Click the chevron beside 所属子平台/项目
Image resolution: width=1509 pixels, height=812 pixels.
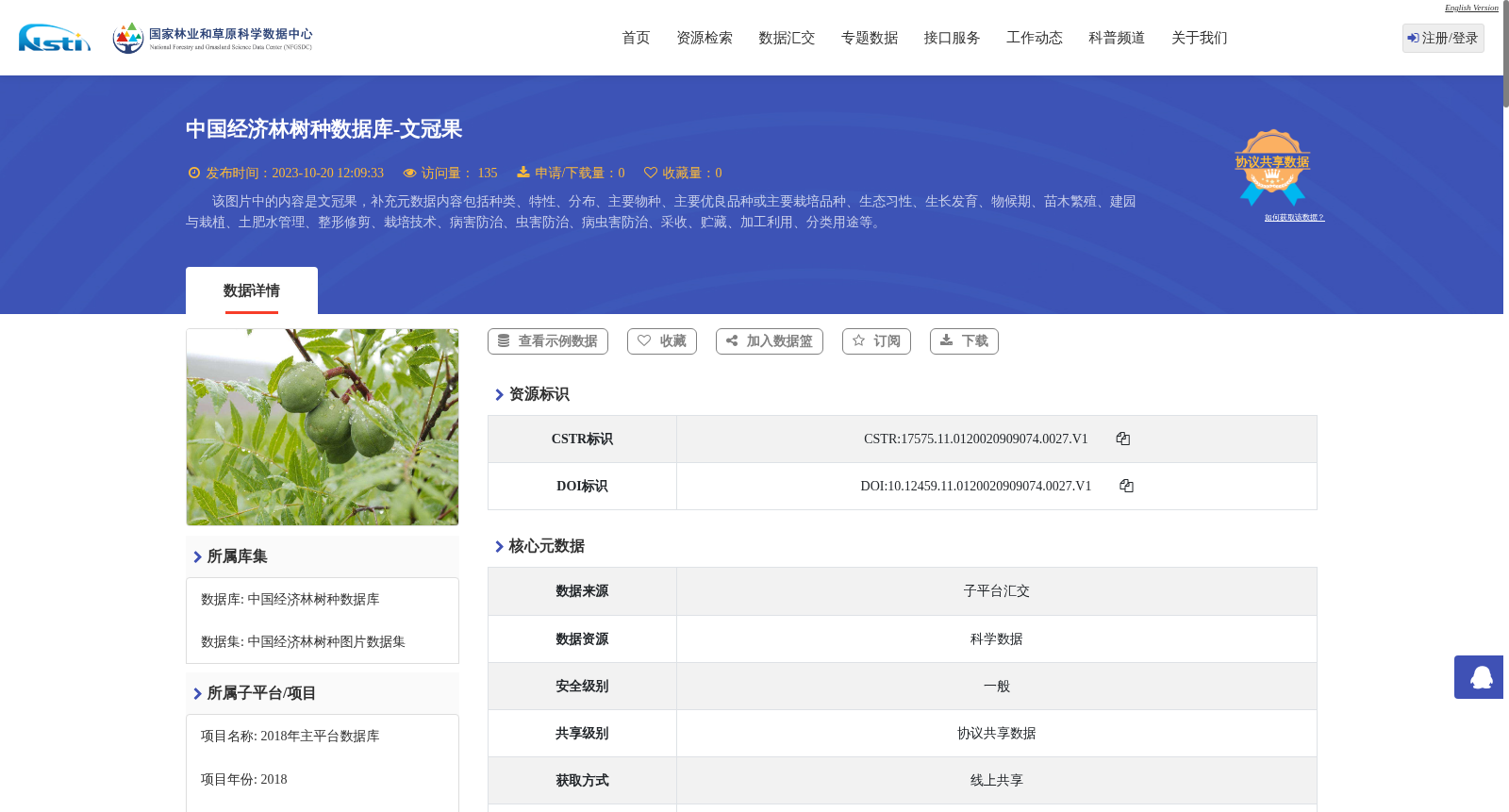pos(197,693)
